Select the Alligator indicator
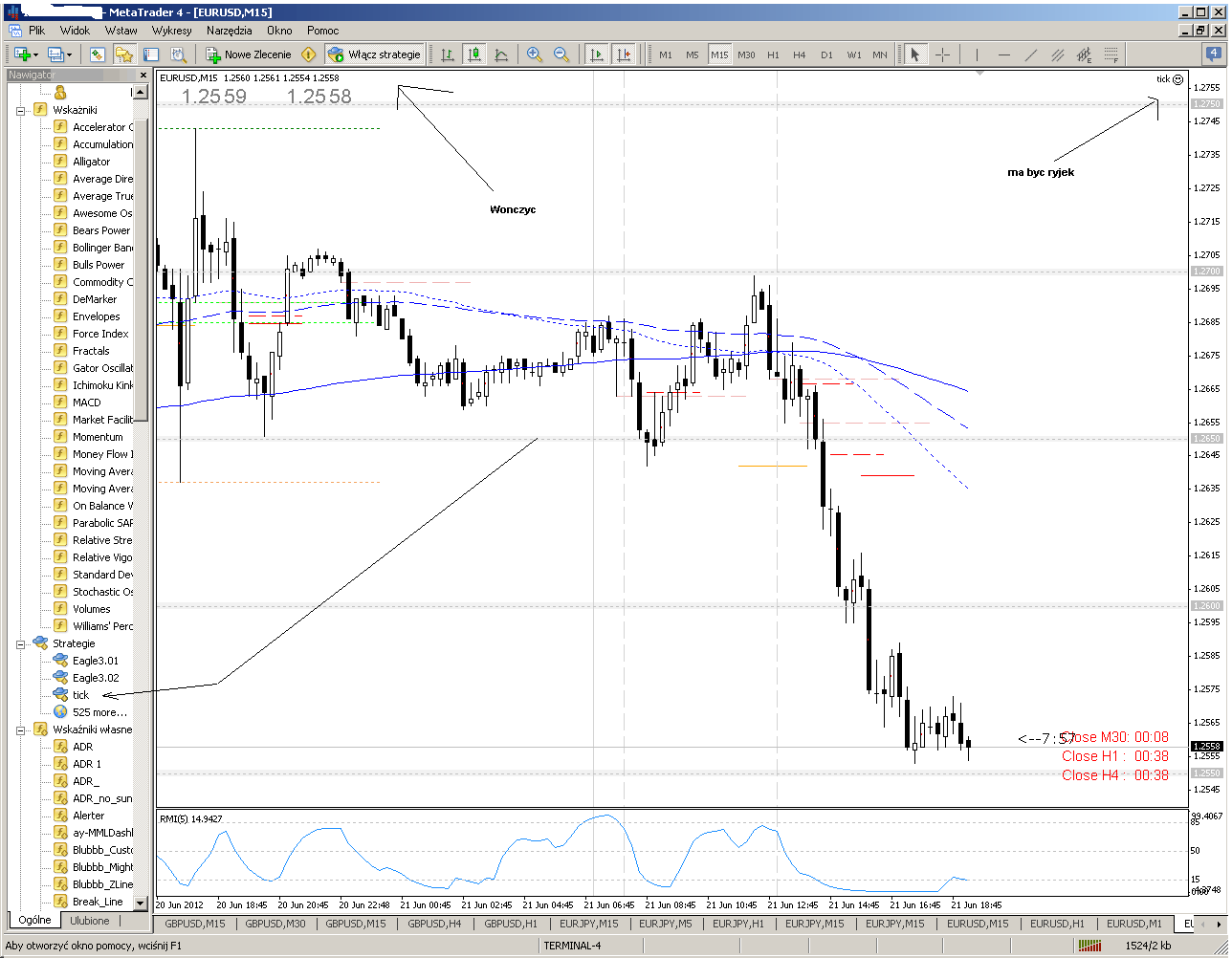Image resolution: width=1232 pixels, height=958 pixels. coord(91,162)
